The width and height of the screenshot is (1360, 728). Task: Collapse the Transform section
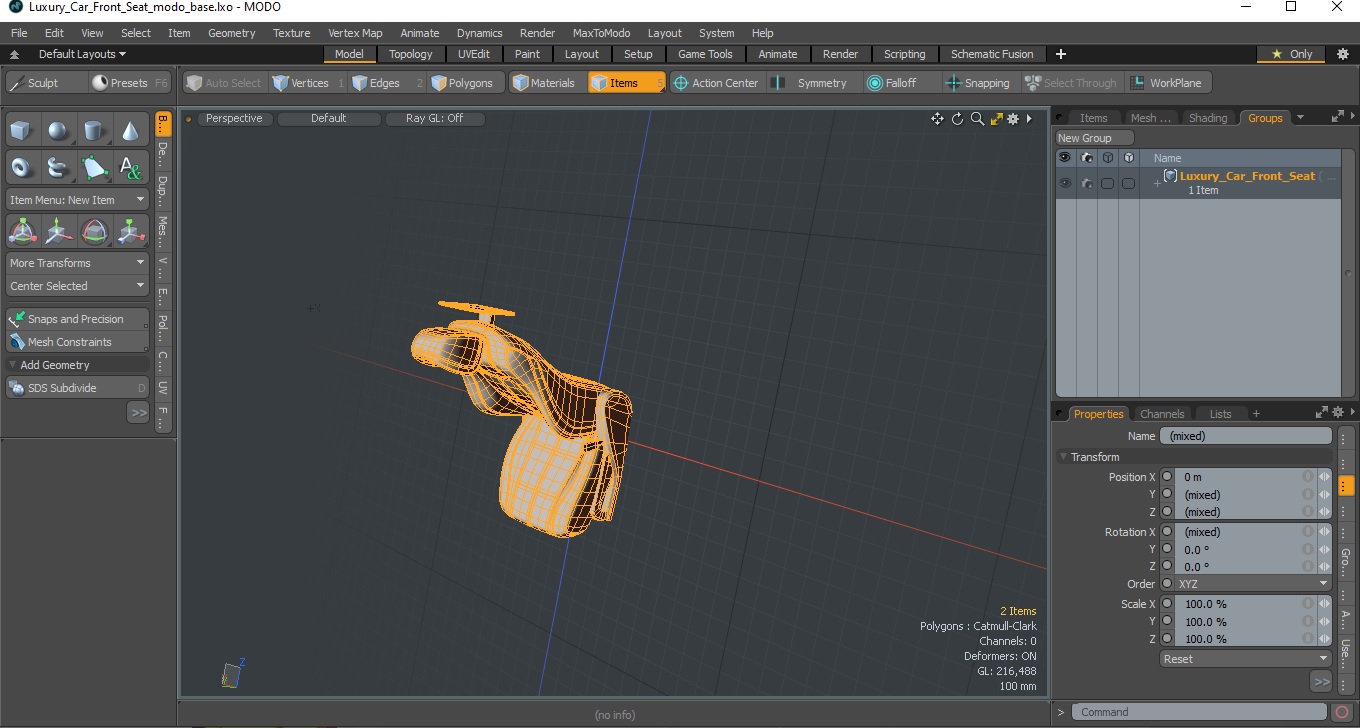1064,457
